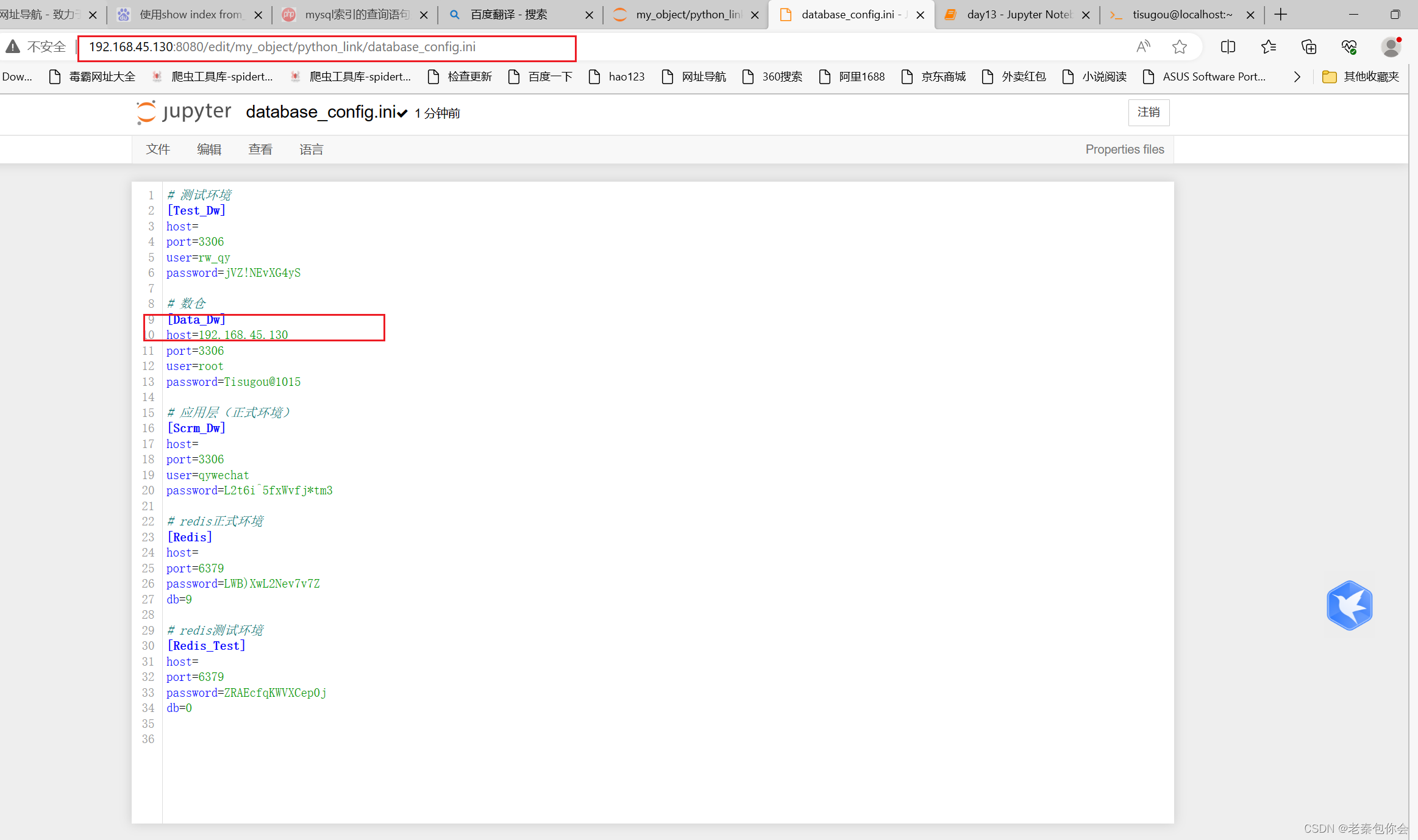Image resolution: width=1418 pixels, height=840 pixels.
Task: Click the user=rw_qy line
Action: coord(198,258)
